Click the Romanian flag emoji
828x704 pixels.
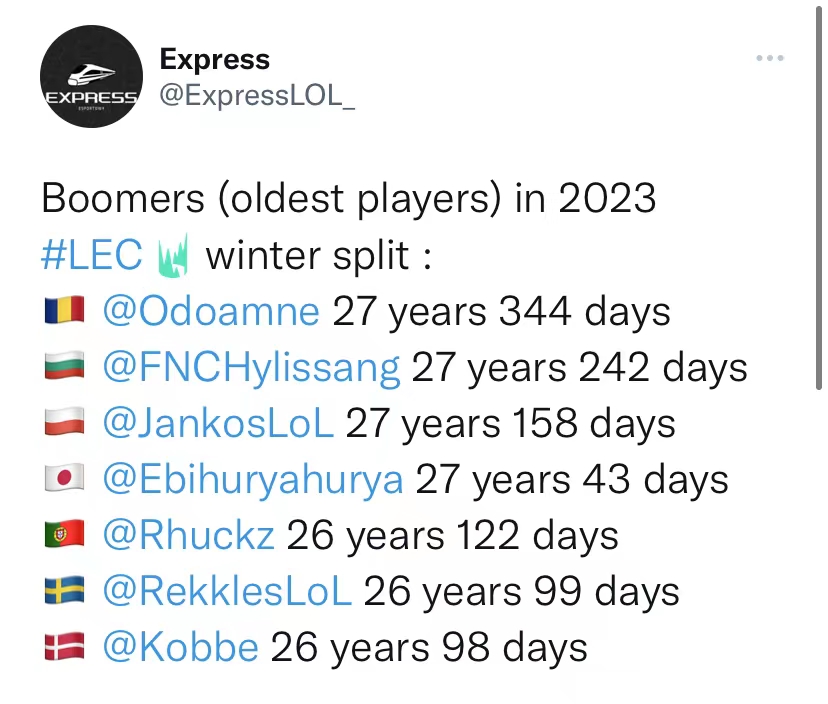click(x=64, y=310)
